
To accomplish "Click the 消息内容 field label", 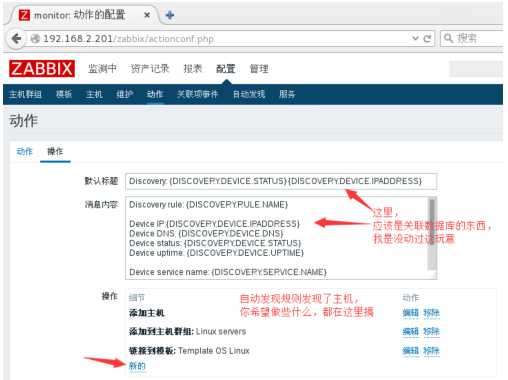I will [x=101, y=204].
